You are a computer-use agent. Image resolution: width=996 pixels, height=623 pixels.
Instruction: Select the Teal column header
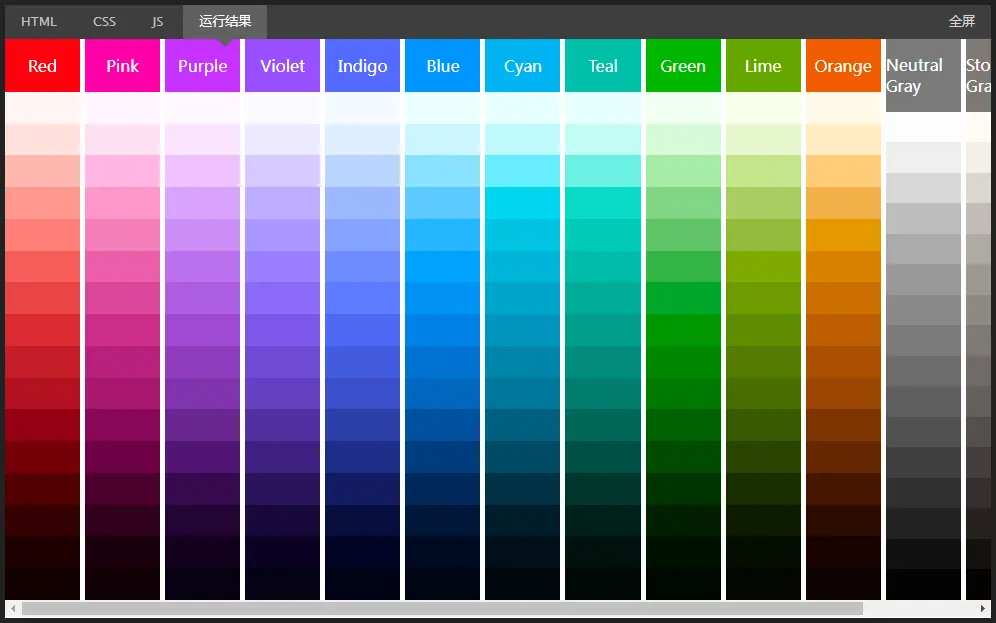point(603,66)
